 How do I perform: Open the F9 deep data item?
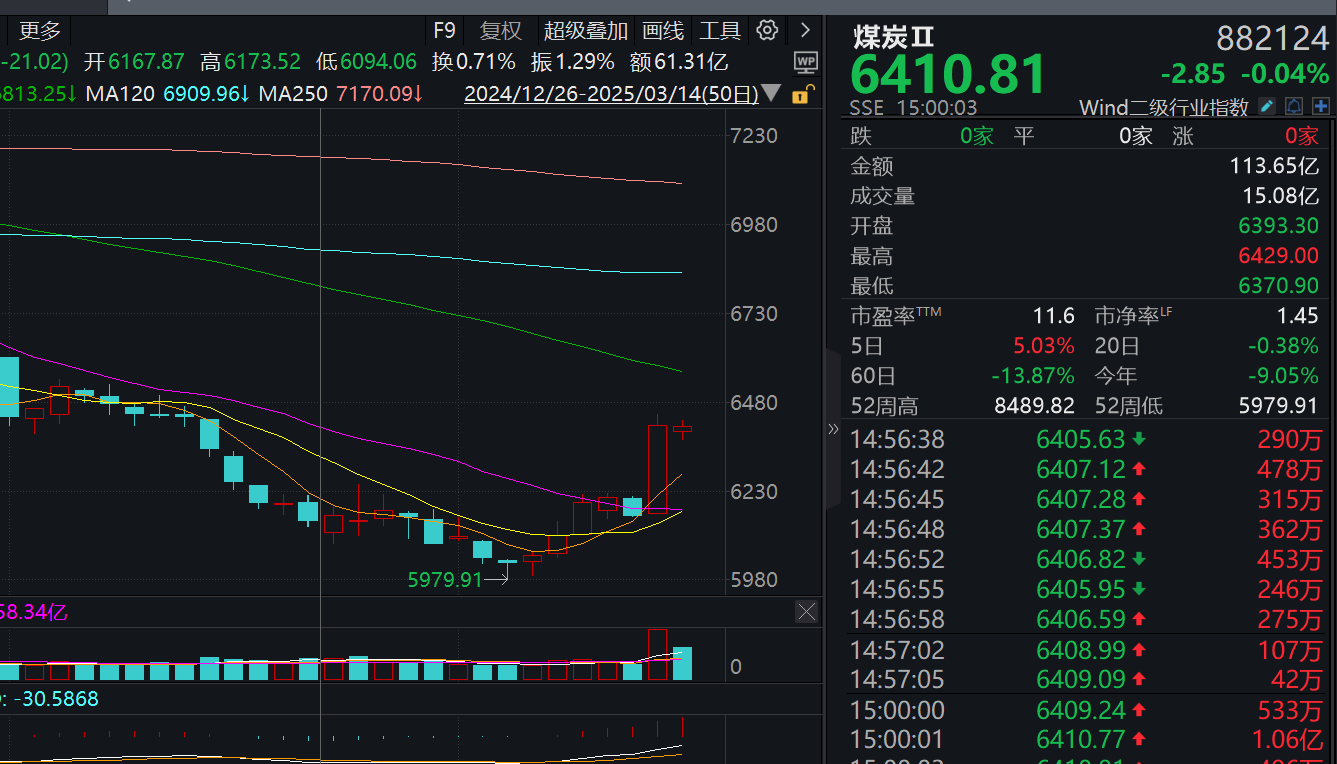(x=444, y=31)
